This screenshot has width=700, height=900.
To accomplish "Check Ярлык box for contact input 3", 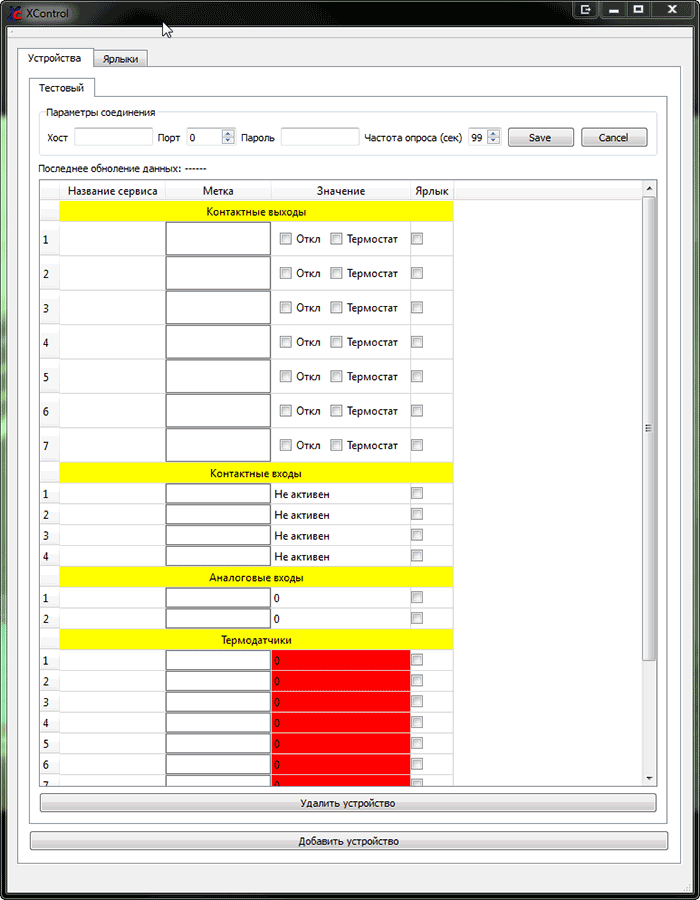I will click(417, 535).
